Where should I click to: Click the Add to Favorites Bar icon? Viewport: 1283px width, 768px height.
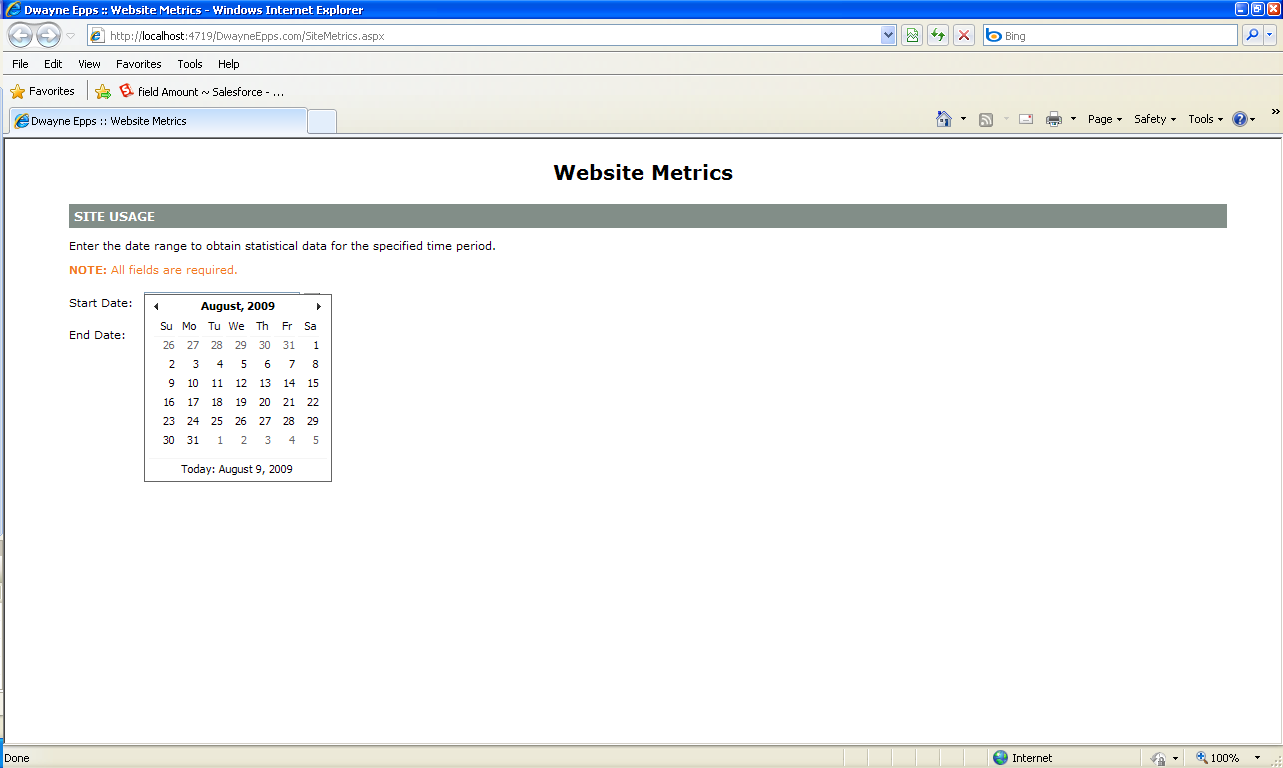point(102,91)
